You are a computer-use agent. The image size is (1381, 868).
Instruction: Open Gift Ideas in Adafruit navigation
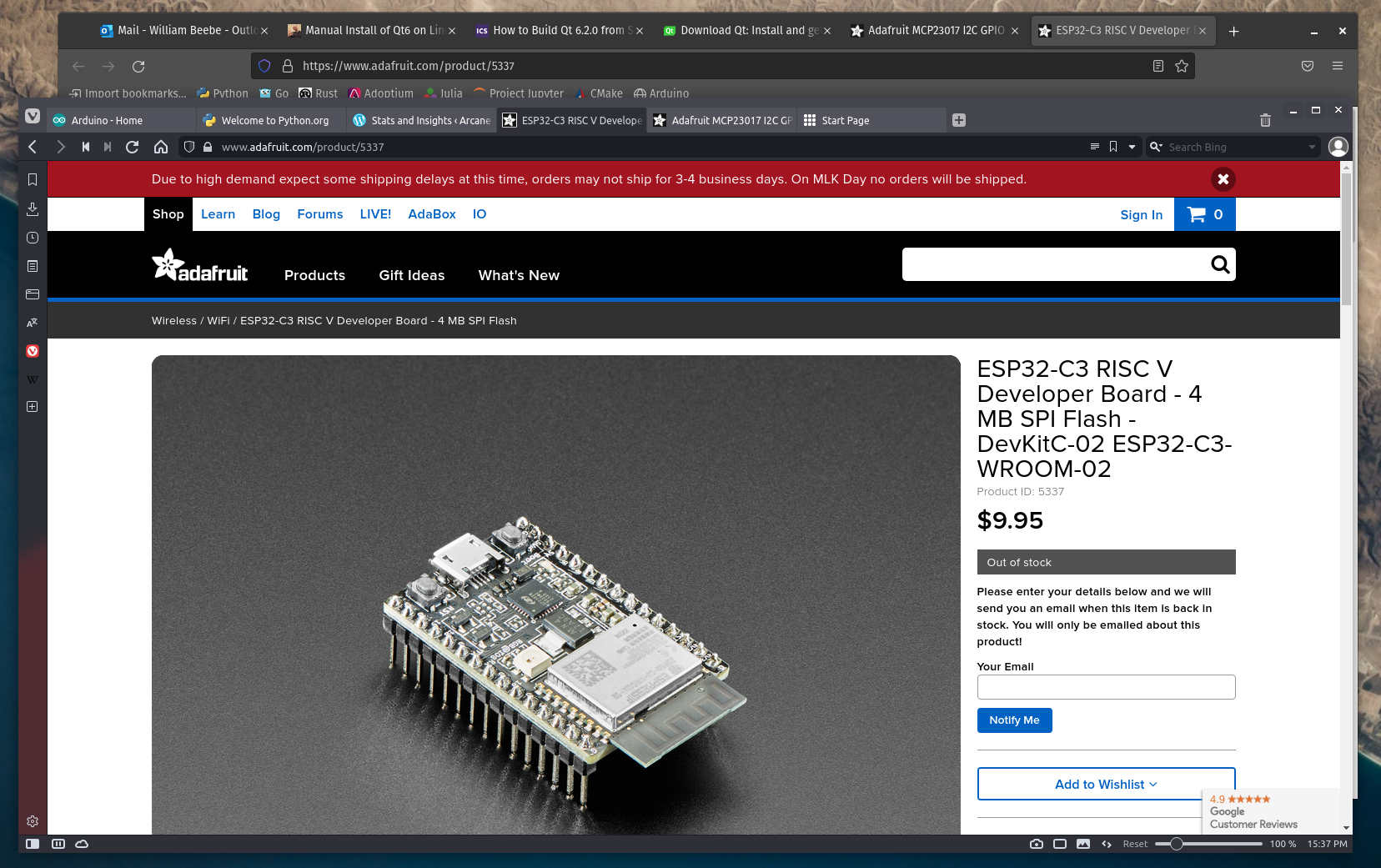tap(412, 275)
